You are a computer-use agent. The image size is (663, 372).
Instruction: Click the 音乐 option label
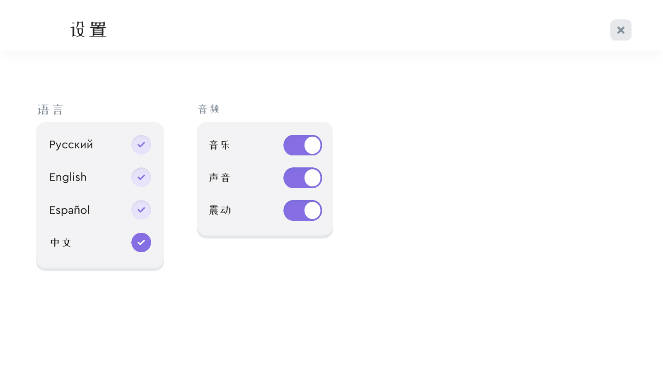[x=219, y=145]
